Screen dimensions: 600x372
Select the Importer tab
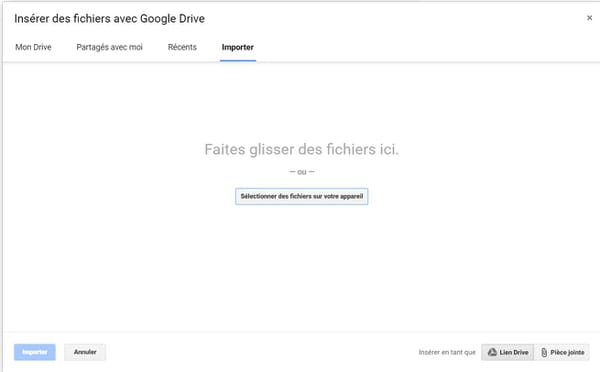(238, 47)
